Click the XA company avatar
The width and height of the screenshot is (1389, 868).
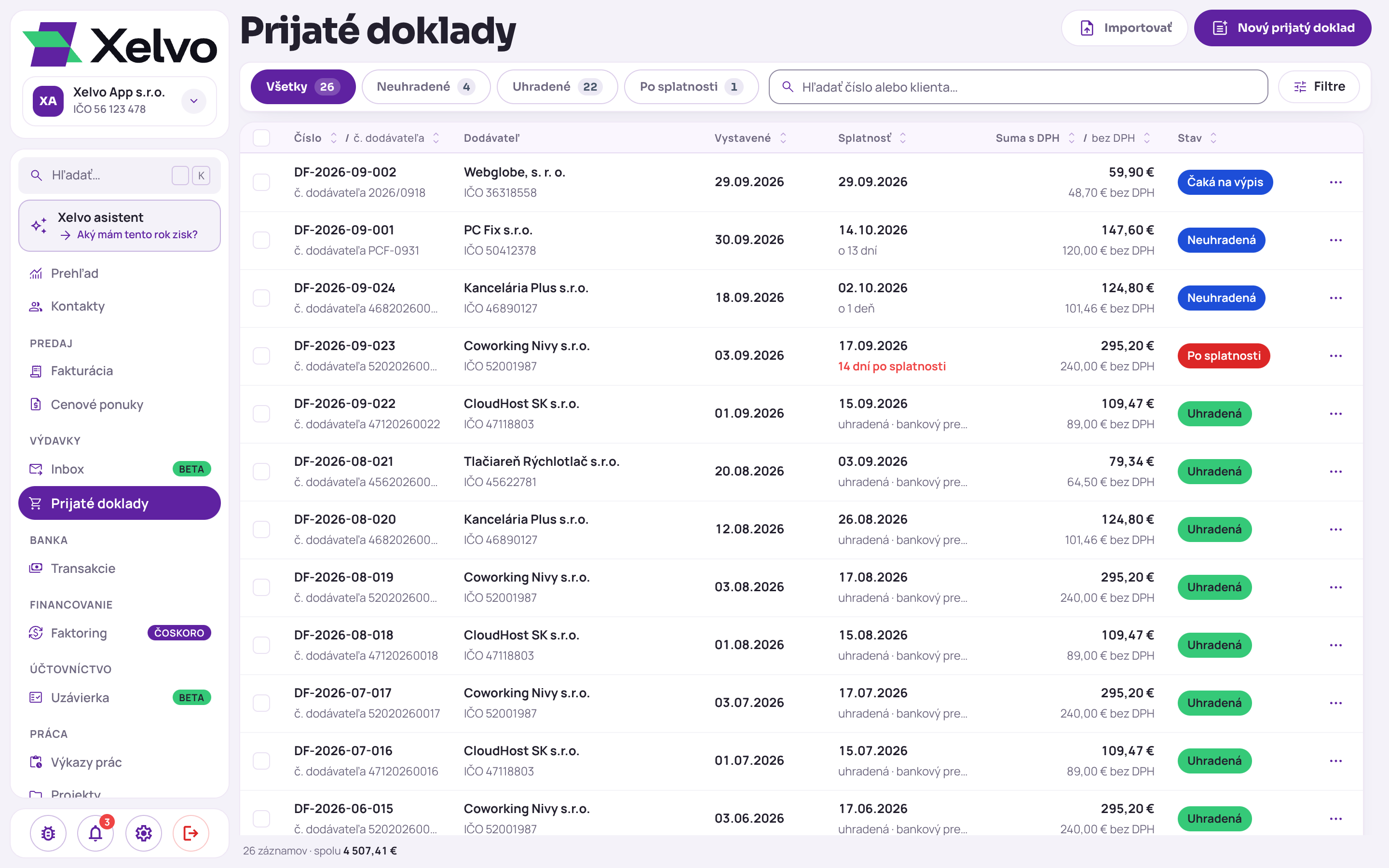click(x=48, y=101)
